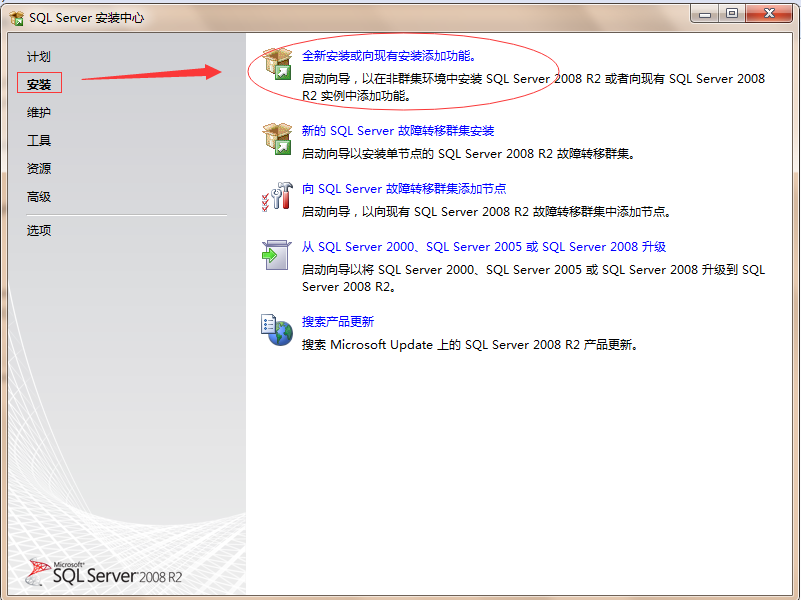This screenshot has width=801, height=600.
Task: Minimize the SQL Server 安装中心 window
Action: click(704, 14)
